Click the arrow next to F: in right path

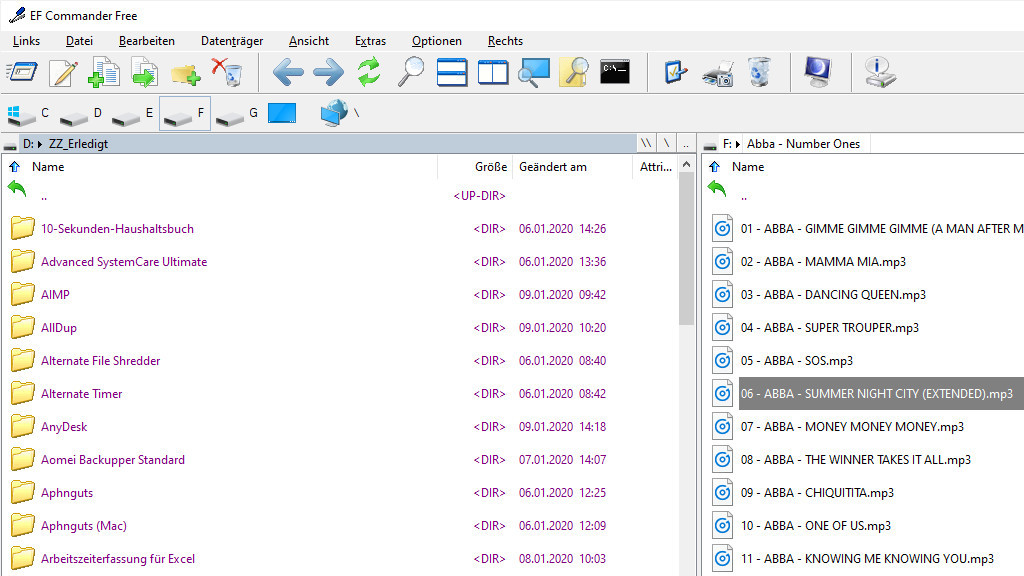coord(738,144)
